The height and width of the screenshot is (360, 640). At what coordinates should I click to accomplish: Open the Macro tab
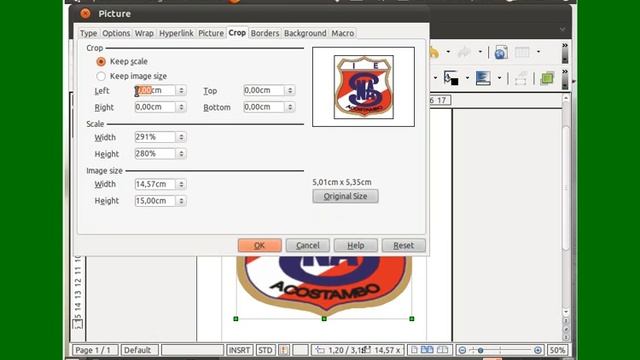point(342,33)
